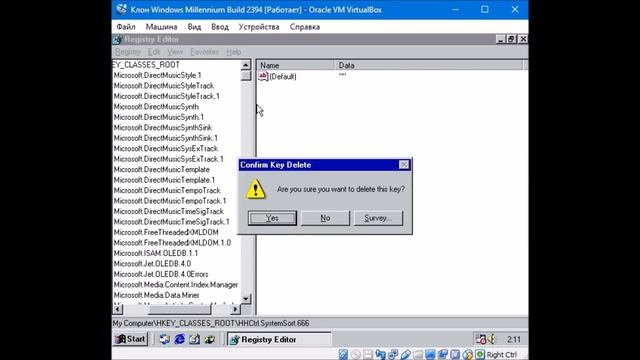Screen dimensions: 640x360
Task: Click VirtualBox mouse integration status icon
Action: [x=468, y=354]
